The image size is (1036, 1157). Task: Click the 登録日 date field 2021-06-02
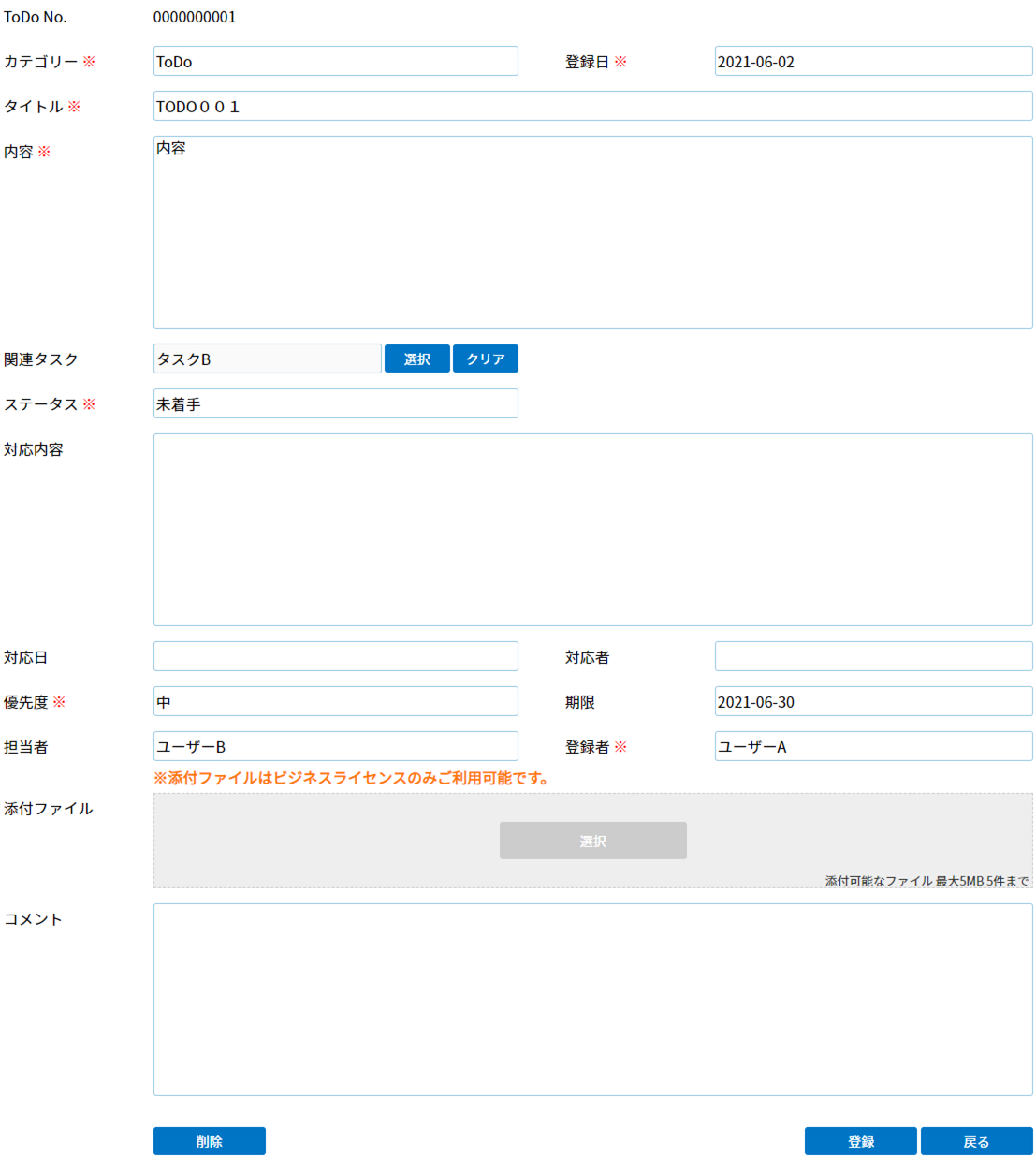click(872, 62)
